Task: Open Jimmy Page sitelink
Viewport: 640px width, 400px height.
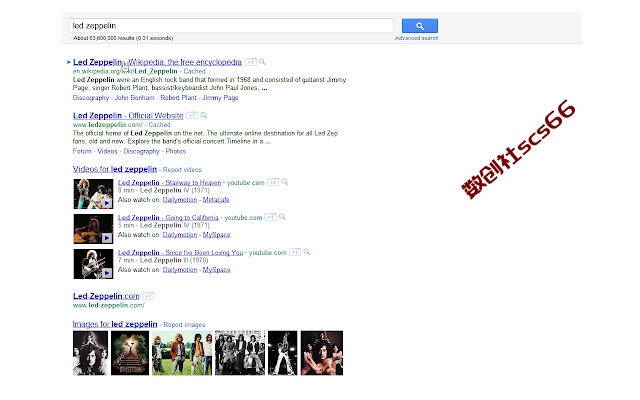Action: [220, 98]
